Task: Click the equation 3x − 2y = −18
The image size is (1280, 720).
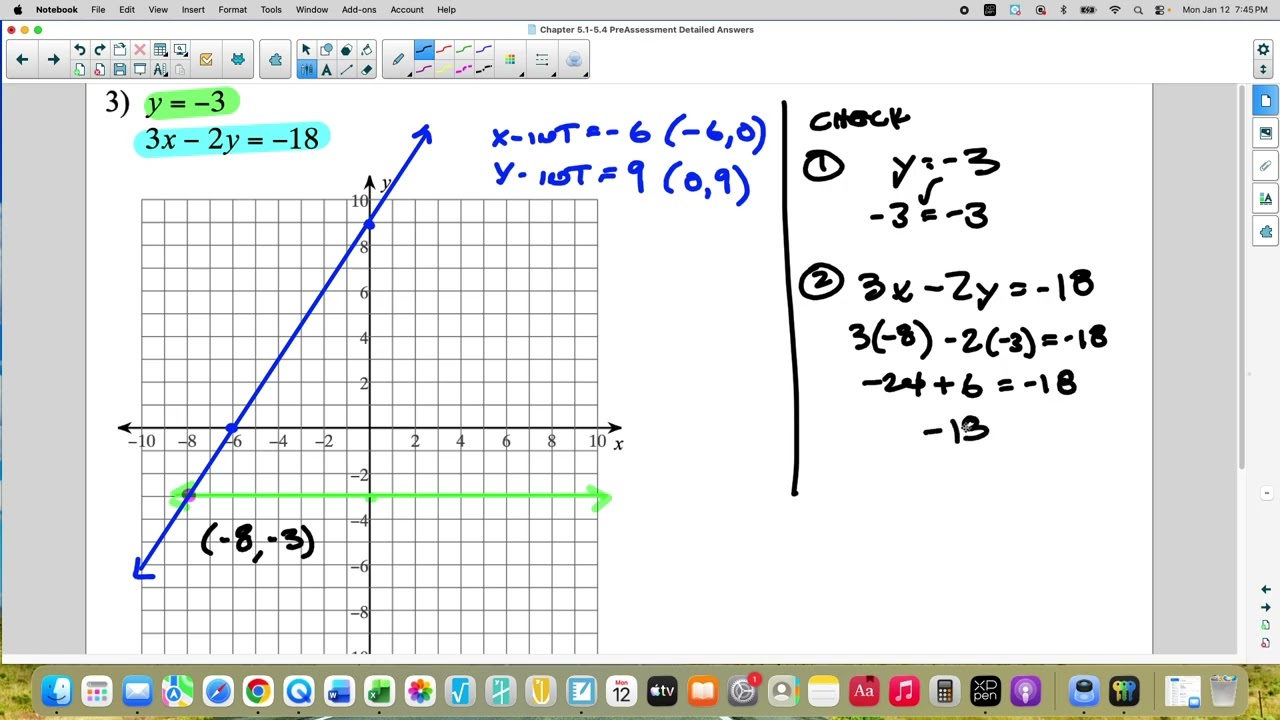Action: (232, 139)
